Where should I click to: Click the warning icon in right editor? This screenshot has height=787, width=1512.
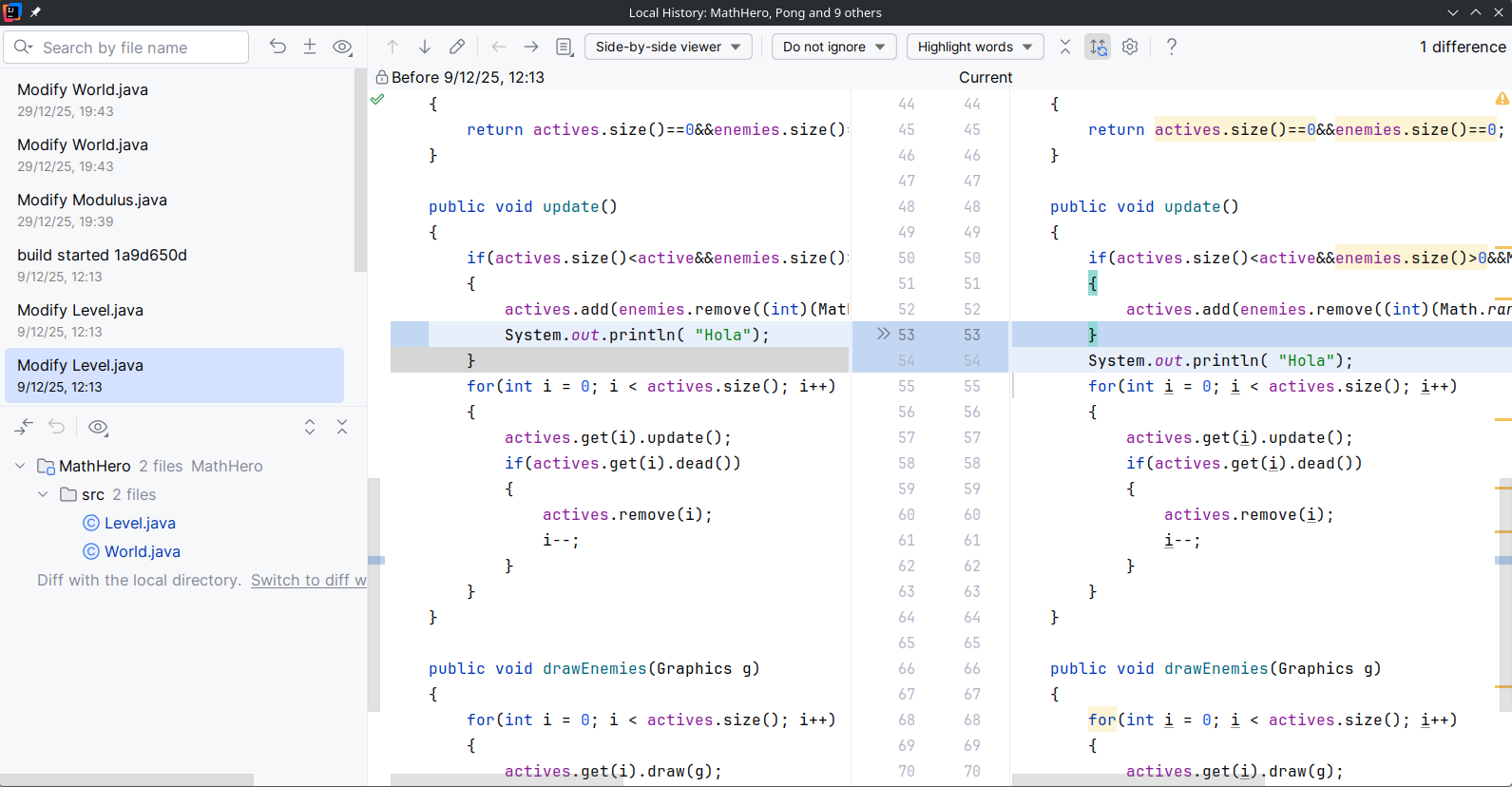tap(1502, 99)
